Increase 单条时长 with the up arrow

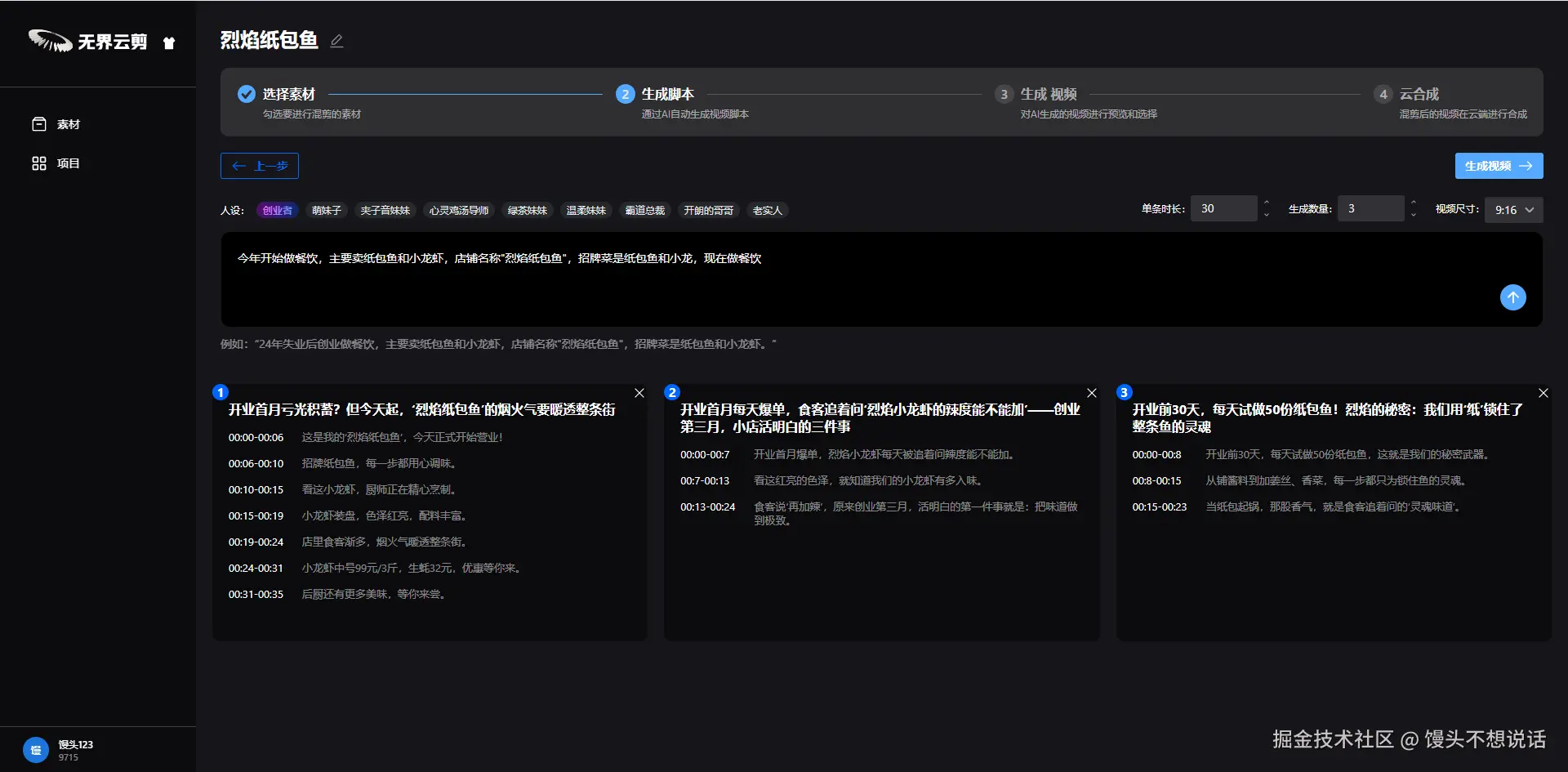[x=1267, y=202]
